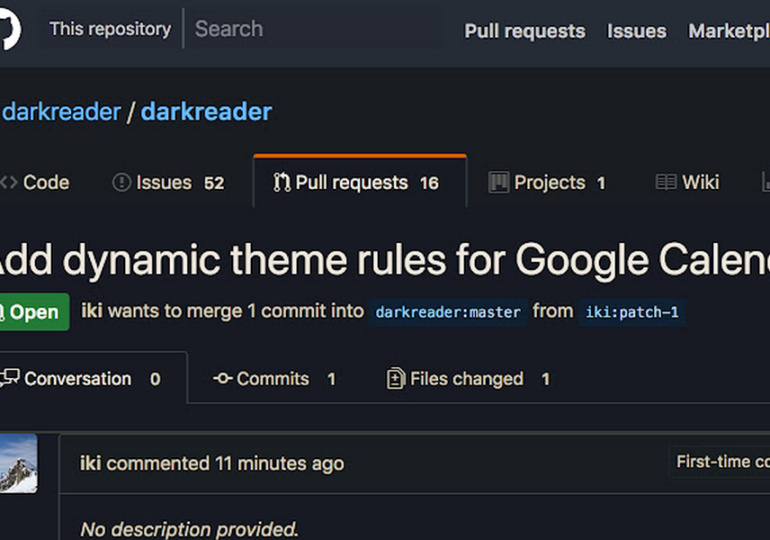The image size is (770, 540).
Task: Click the Commits tab icon
Action: pos(222,379)
